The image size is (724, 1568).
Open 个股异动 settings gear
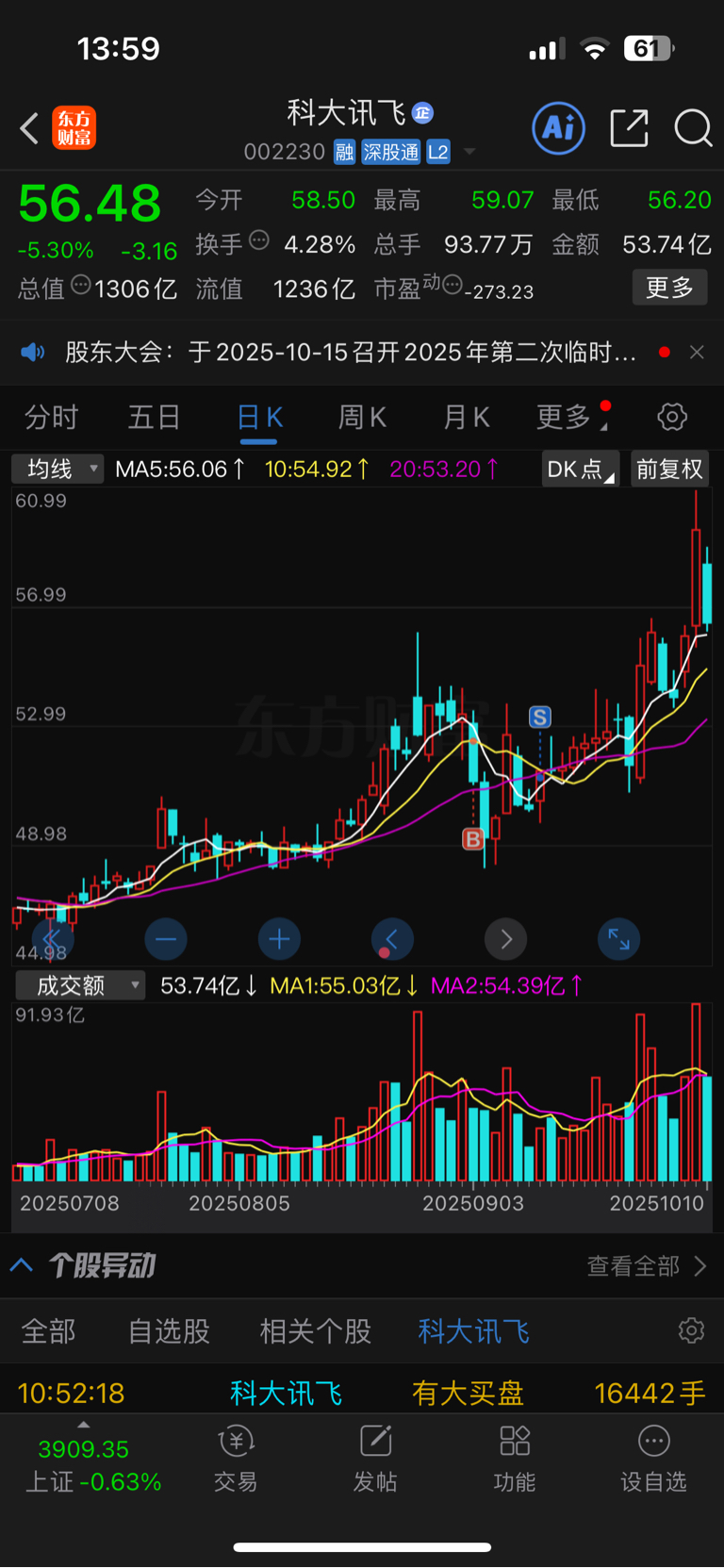(x=691, y=1330)
